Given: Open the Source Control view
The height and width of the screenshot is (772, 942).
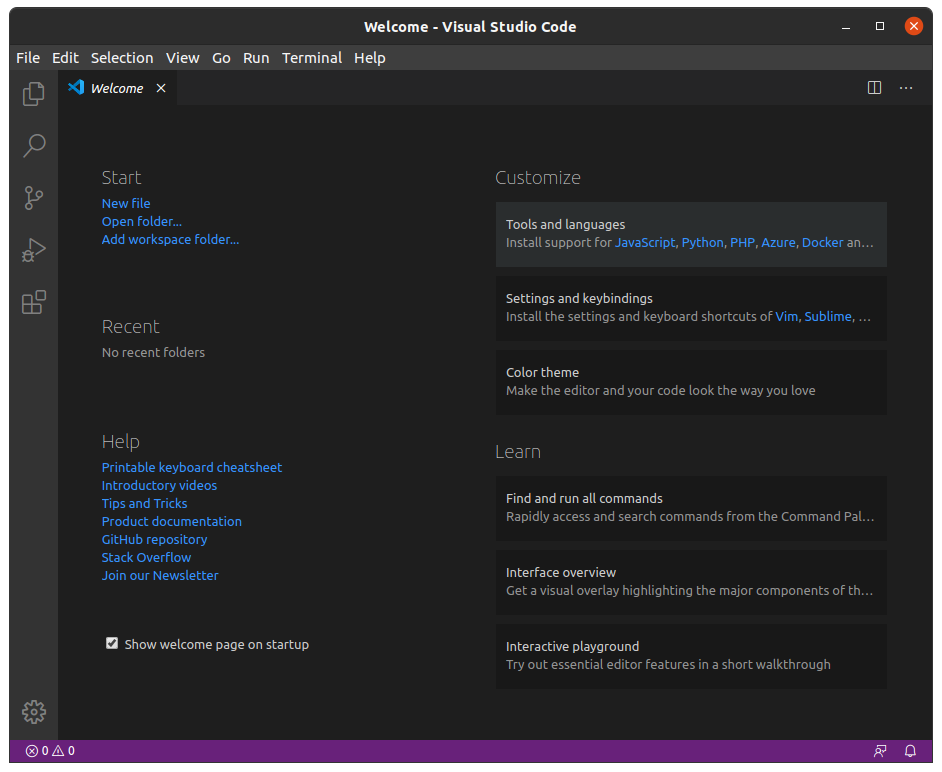Looking at the screenshot, I should click(34, 198).
